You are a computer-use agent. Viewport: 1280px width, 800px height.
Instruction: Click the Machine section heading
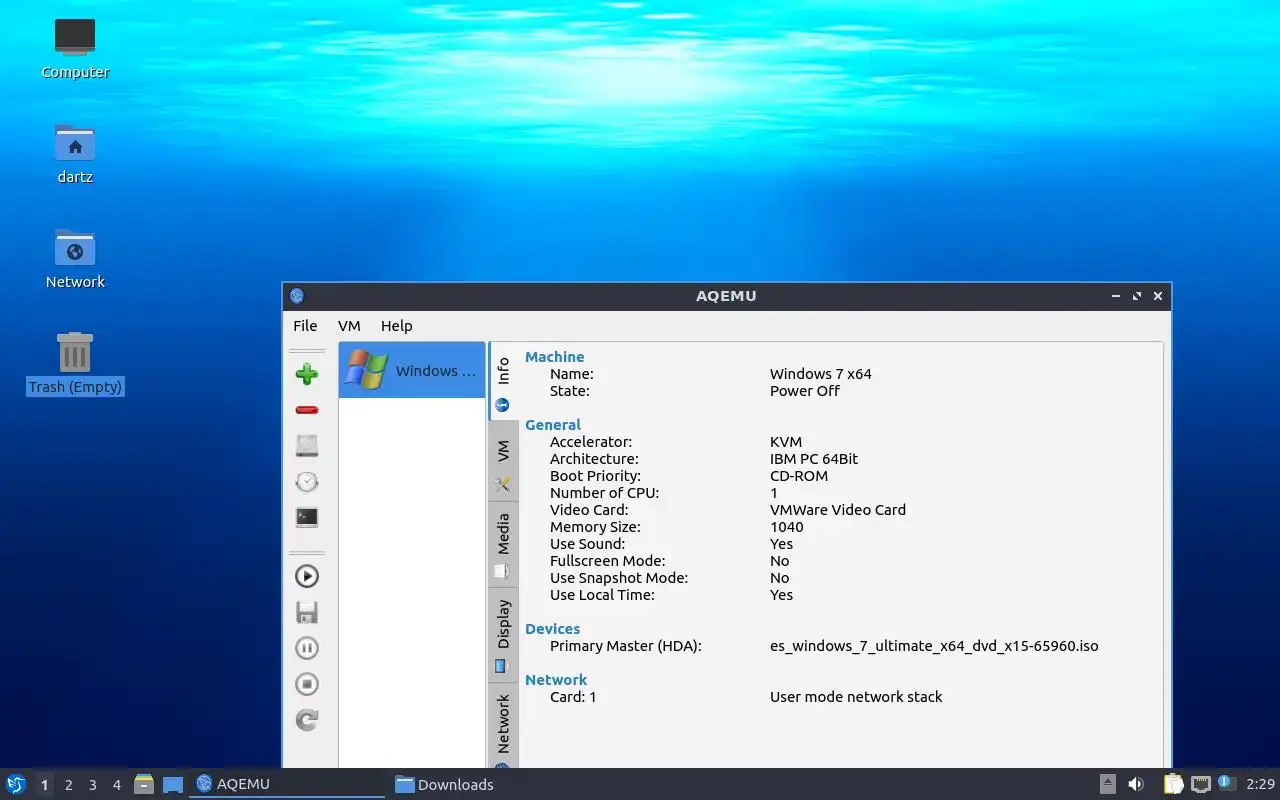tap(554, 357)
